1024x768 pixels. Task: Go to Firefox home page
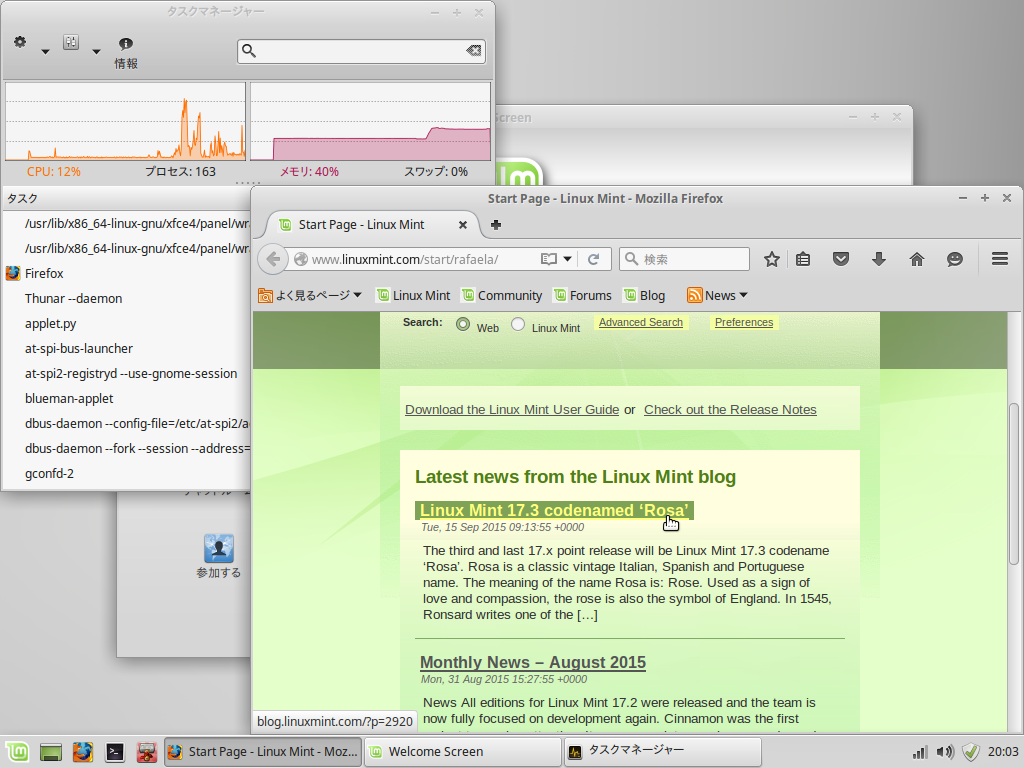pyautogui.click(x=917, y=259)
